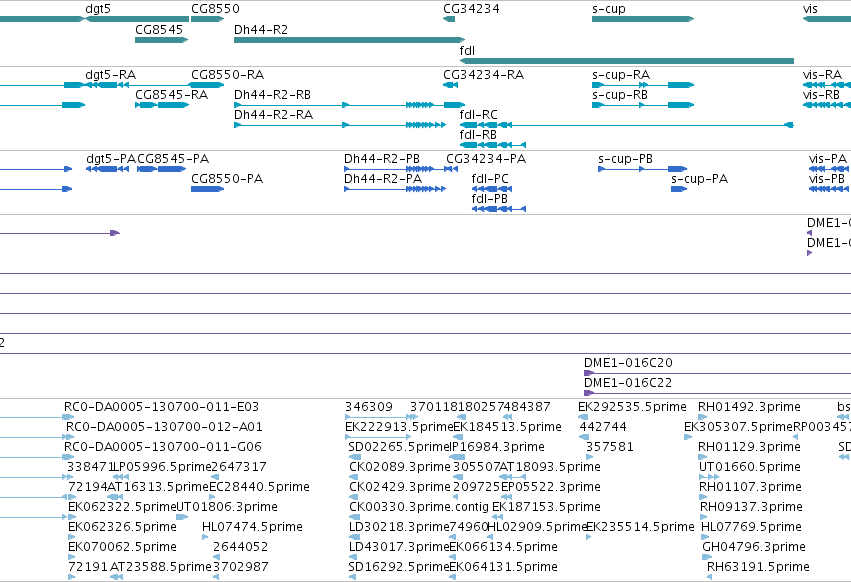Select the dgt5 gene bar
This screenshot has width=851, height=582.
coord(137,19)
